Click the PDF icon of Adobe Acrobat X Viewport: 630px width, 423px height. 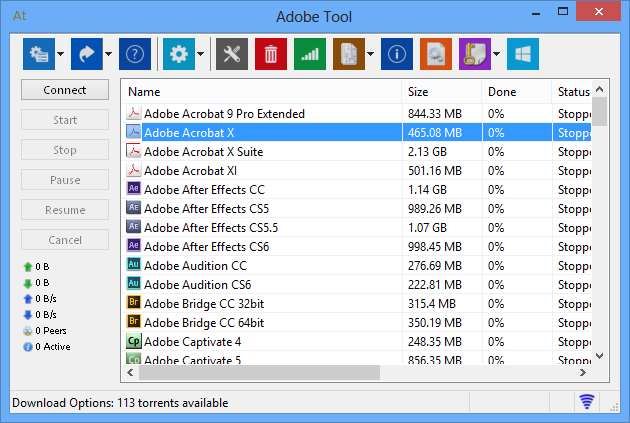coord(133,132)
